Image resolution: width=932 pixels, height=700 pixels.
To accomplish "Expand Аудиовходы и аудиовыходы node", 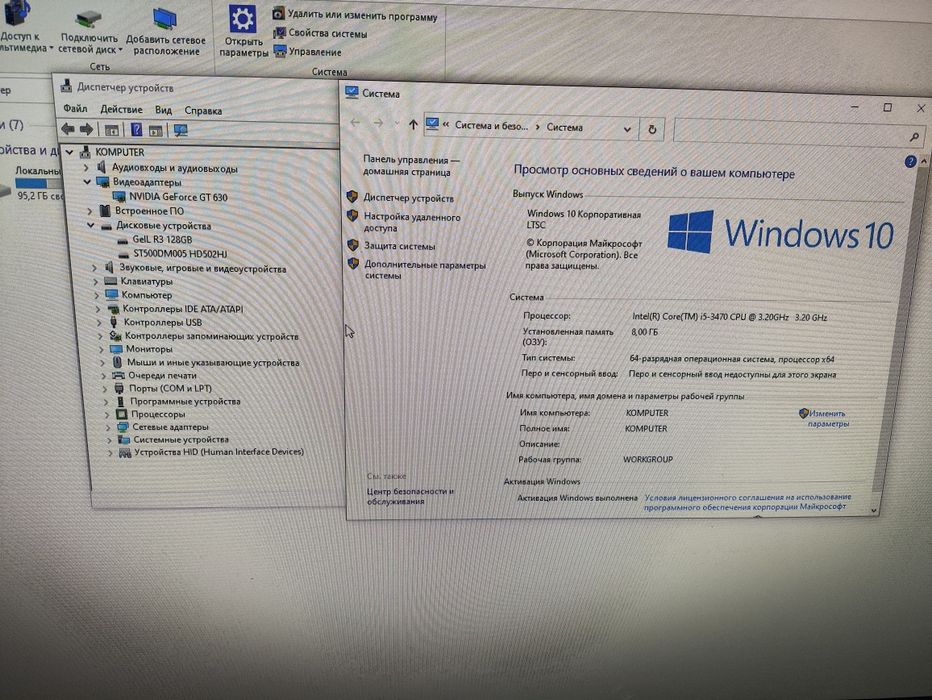I will [x=86, y=168].
